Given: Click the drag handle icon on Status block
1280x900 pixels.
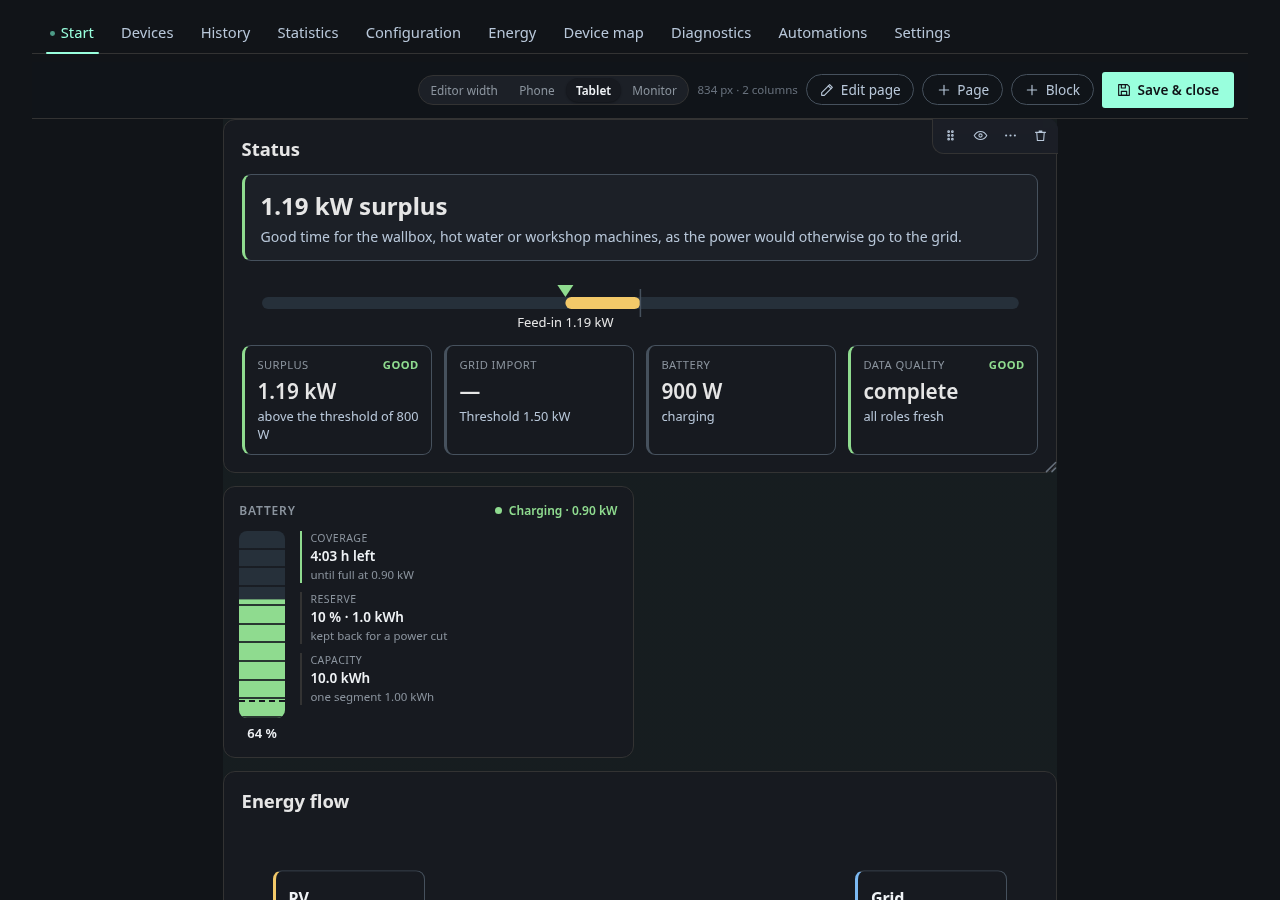Looking at the screenshot, I should (950, 136).
